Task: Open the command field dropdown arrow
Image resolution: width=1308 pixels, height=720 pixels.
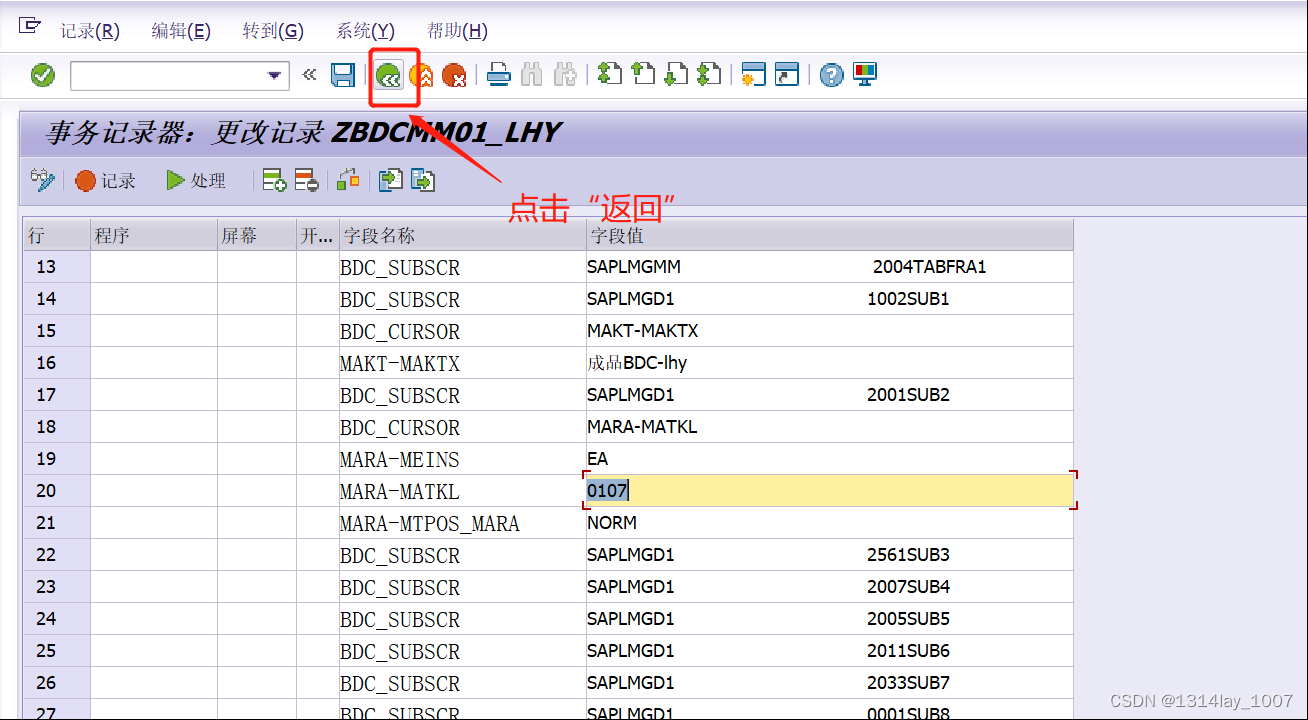Action: click(275, 76)
